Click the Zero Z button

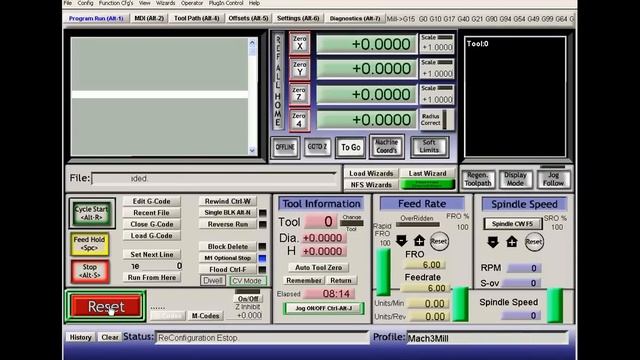[300, 94]
